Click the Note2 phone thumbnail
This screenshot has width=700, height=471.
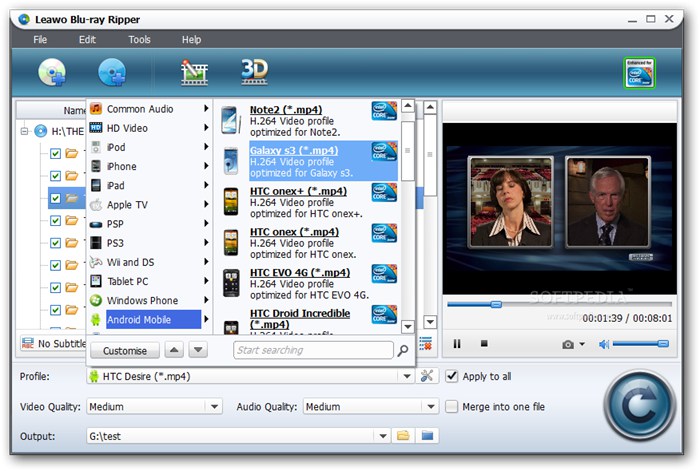[231, 120]
